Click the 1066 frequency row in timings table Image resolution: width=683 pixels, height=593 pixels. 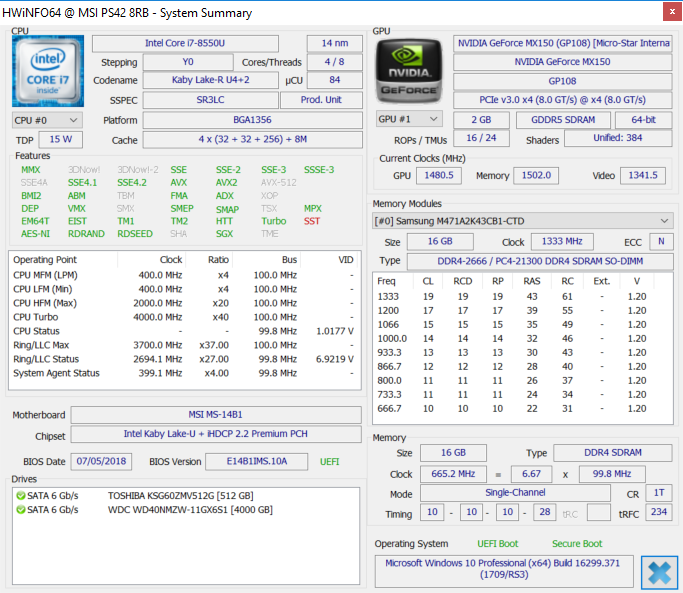point(522,325)
